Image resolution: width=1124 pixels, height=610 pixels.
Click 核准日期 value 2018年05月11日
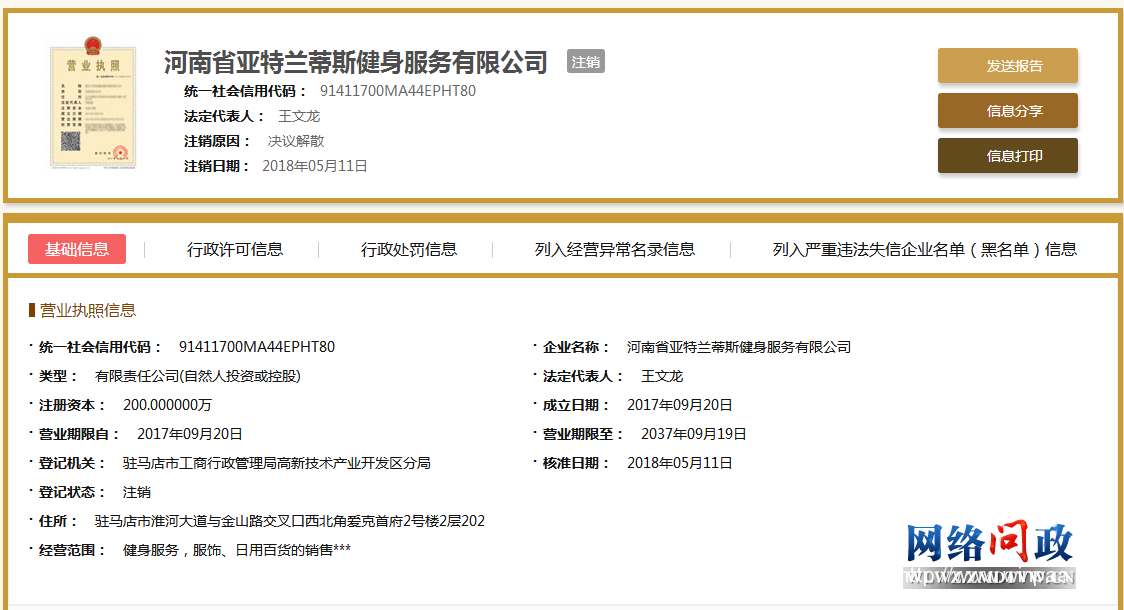[x=680, y=463]
